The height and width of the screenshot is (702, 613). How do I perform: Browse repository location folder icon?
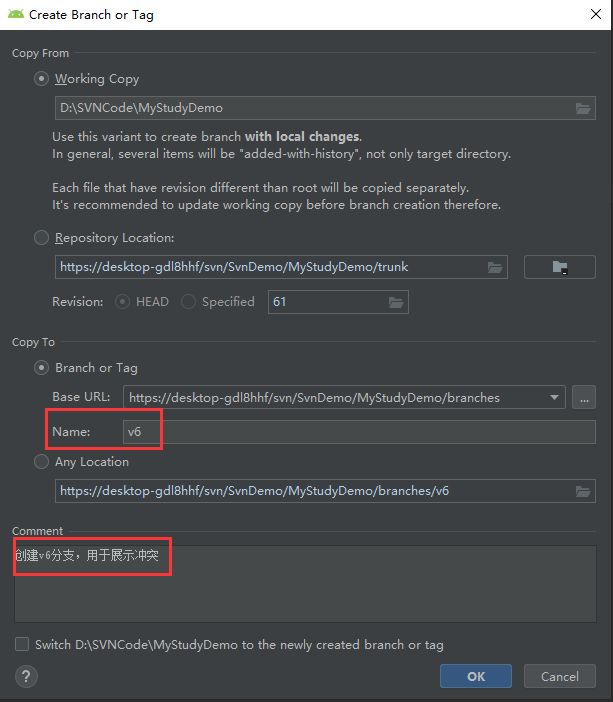tap(495, 268)
